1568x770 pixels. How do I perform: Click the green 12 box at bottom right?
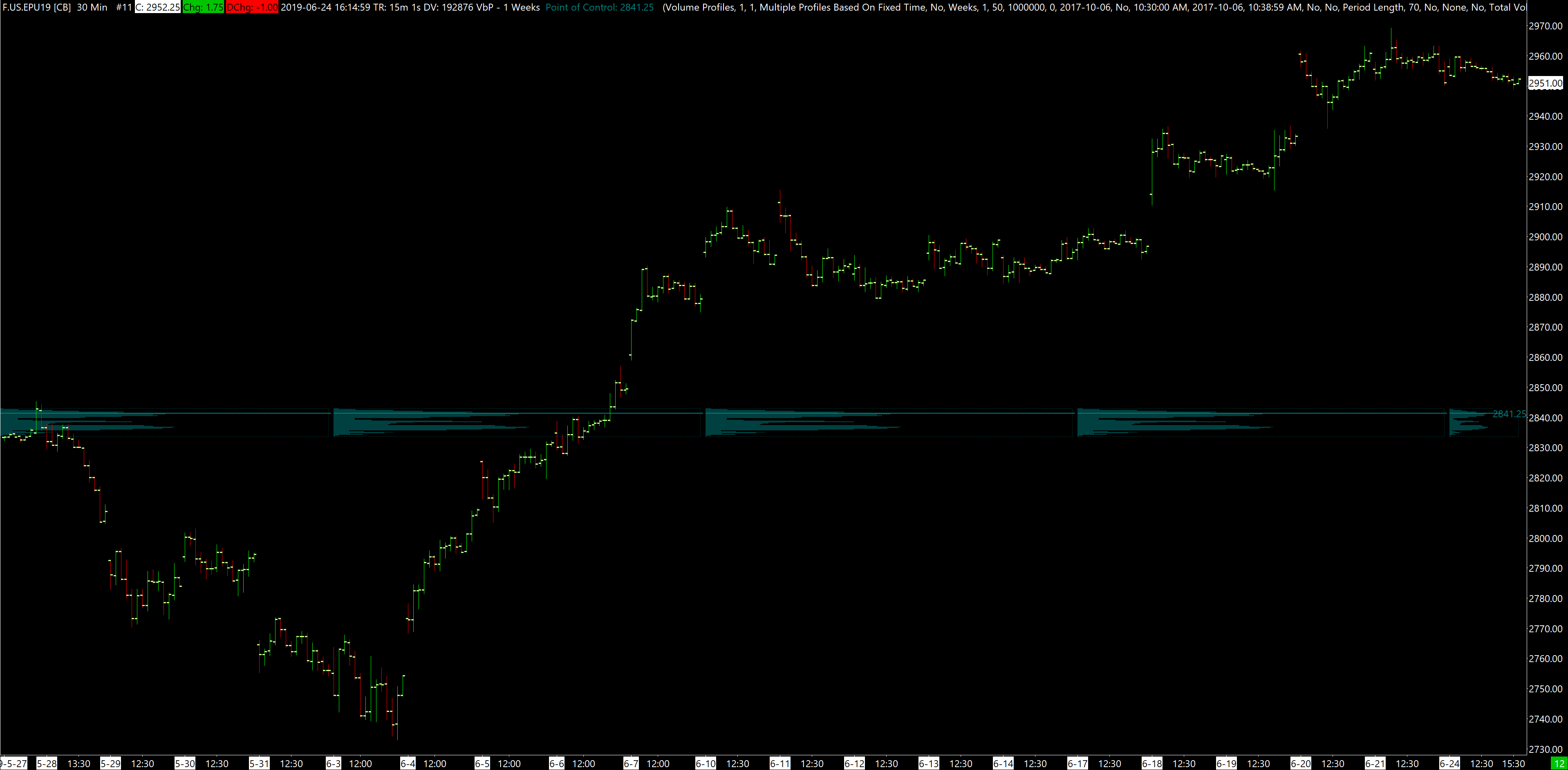(1559, 763)
